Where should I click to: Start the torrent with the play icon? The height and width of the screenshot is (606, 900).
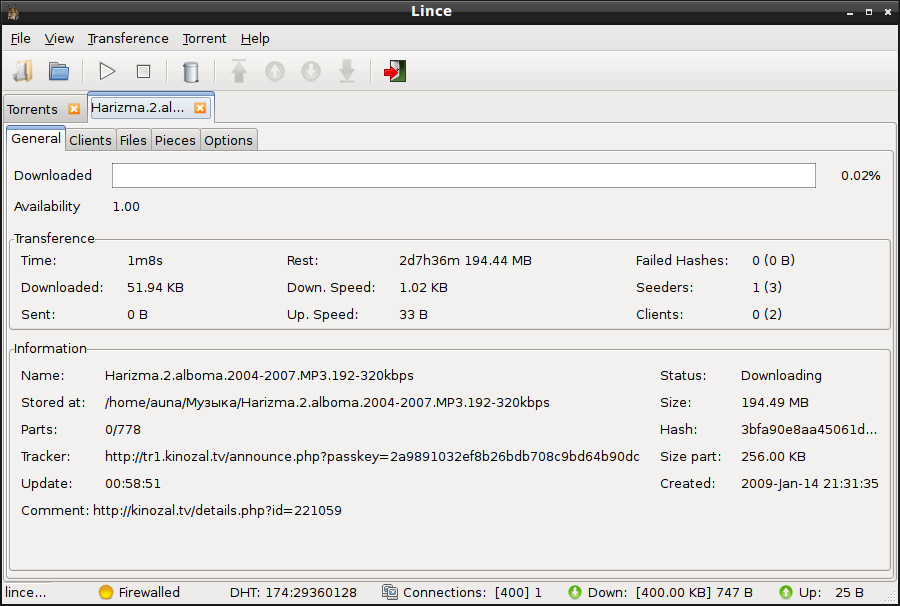coord(107,71)
